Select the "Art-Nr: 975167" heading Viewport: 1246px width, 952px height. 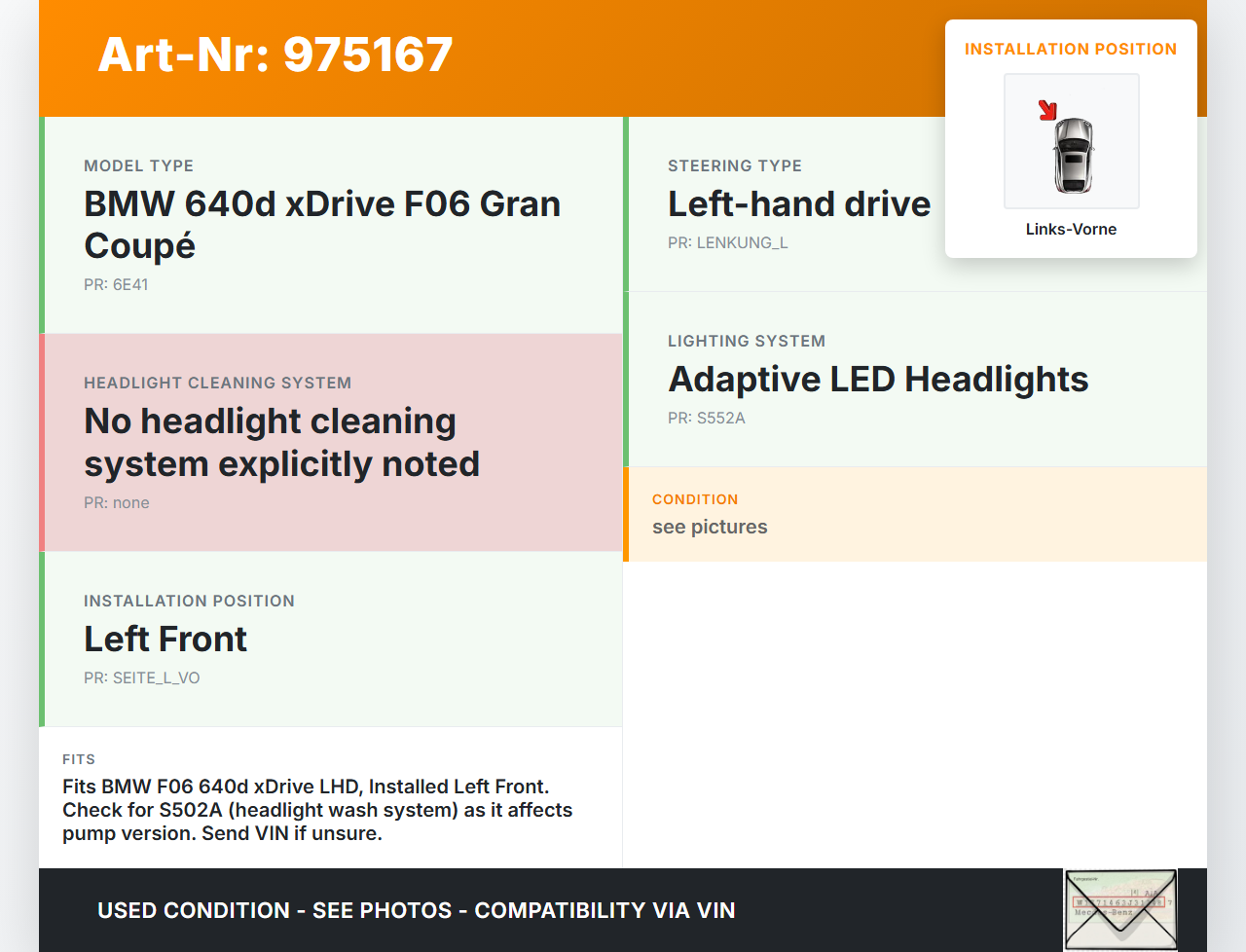pyautogui.click(x=275, y=55)
